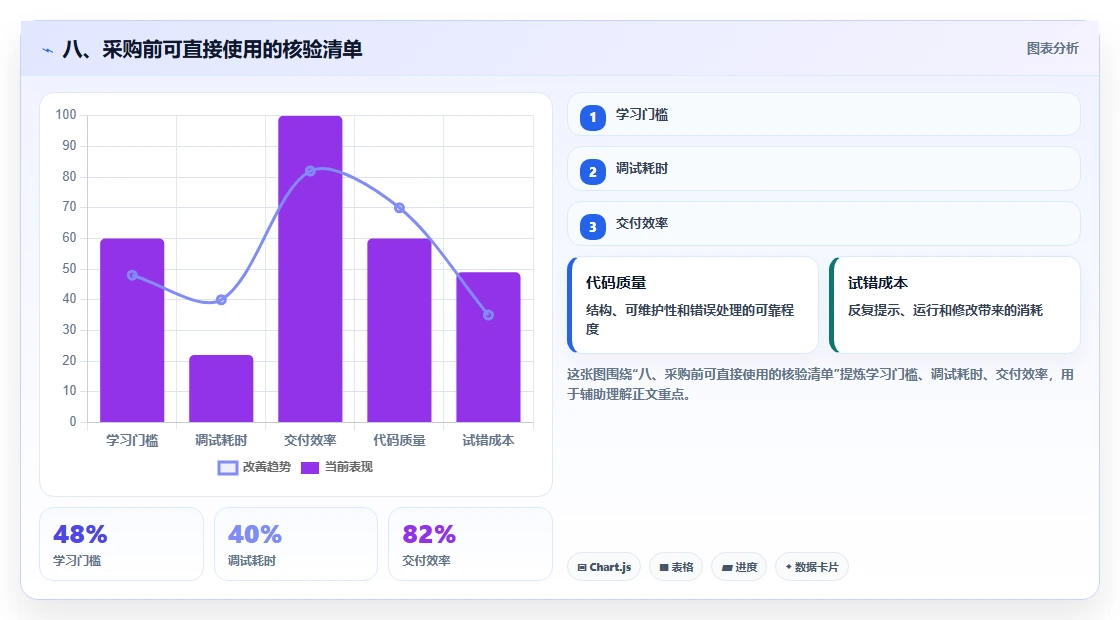Viewport: 1120px width, 620px height.
Task: Click the x-axis label 交付效率
Action: (x=310, y=441)
